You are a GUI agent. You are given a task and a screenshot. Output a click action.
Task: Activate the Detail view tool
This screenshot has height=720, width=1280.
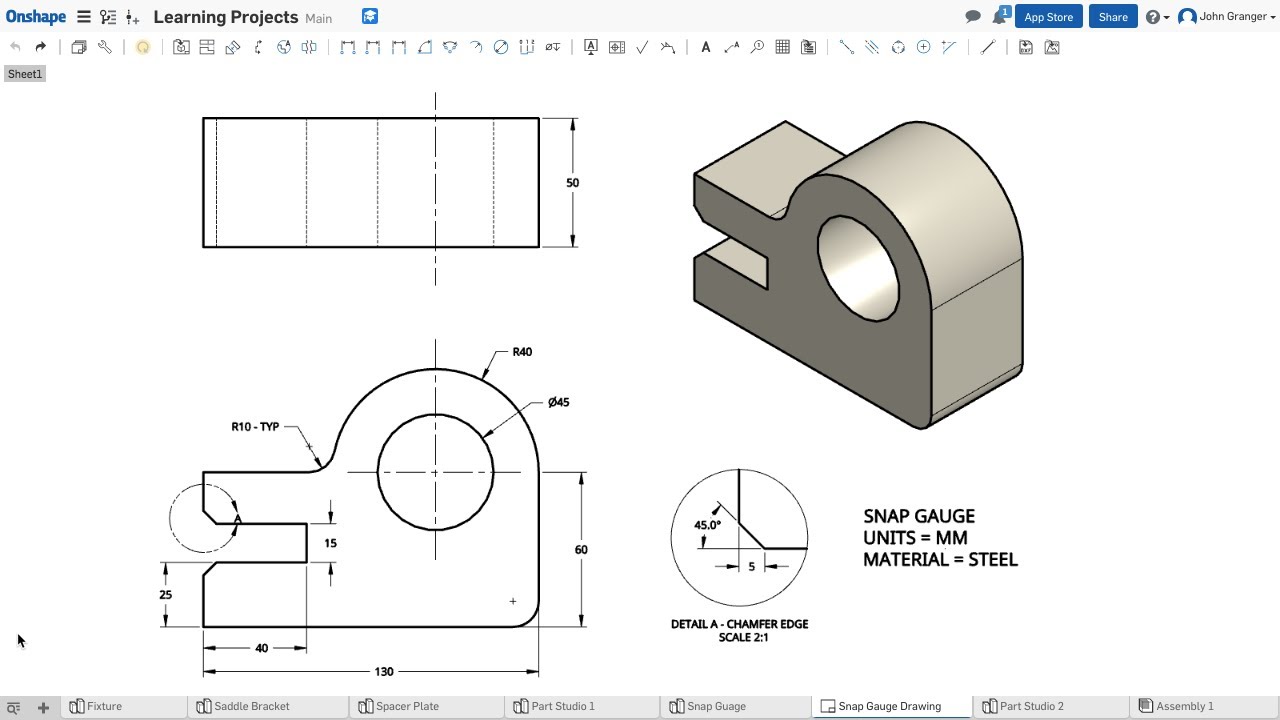(x=283, y=47)
